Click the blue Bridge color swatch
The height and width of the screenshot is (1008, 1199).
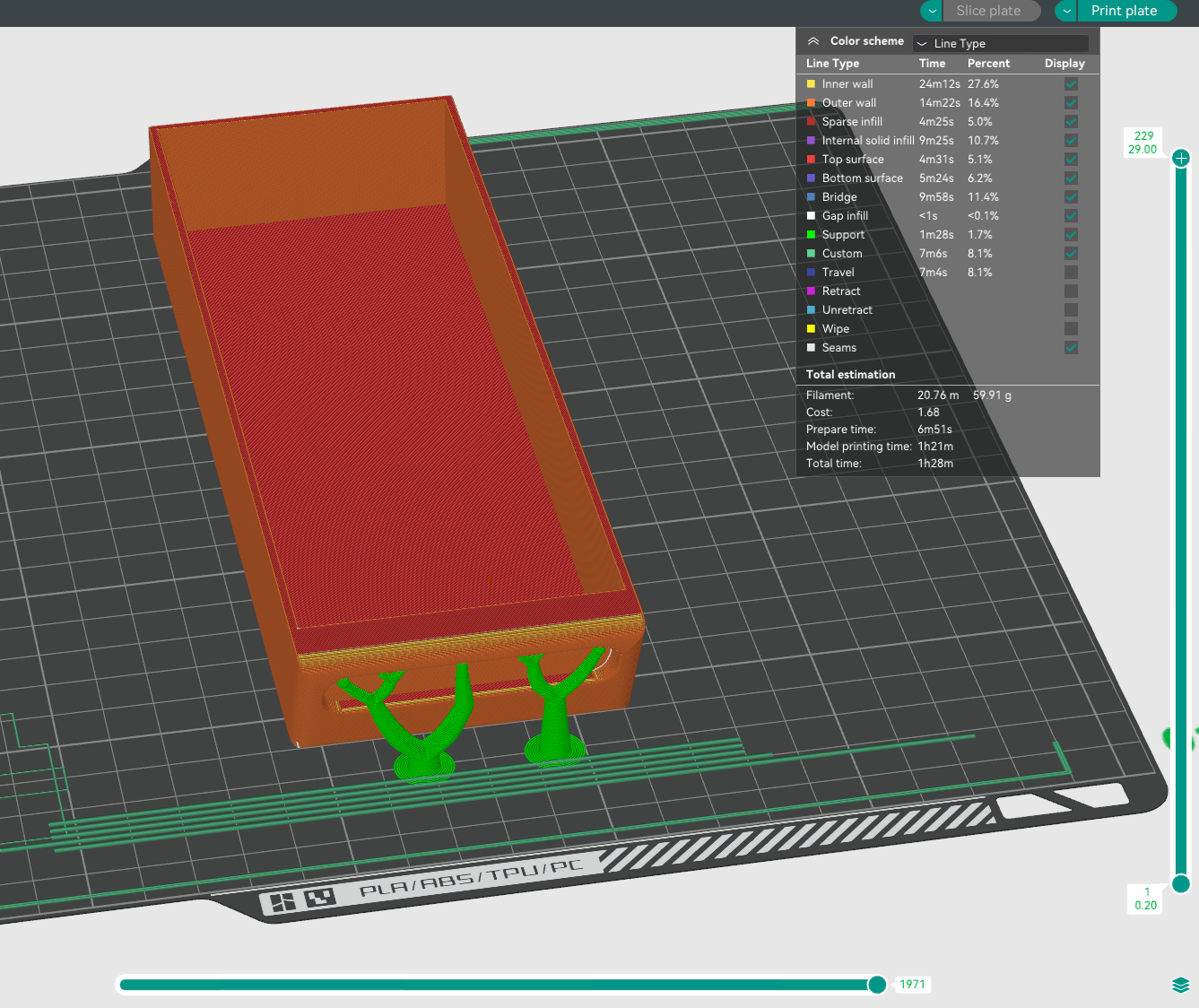click(812, 197)
